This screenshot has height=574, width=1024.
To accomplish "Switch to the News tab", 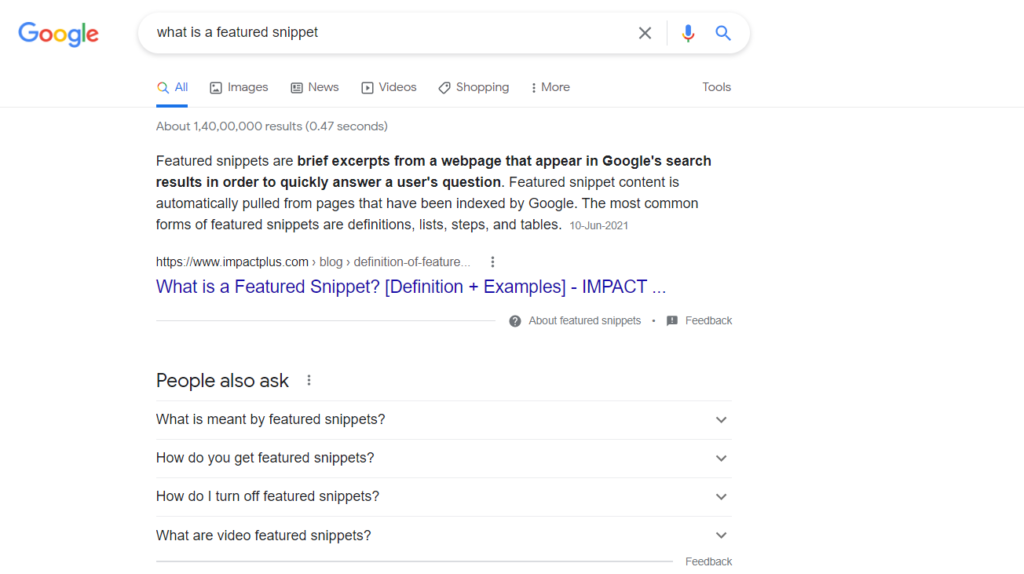I will click(x=315, y=88).
